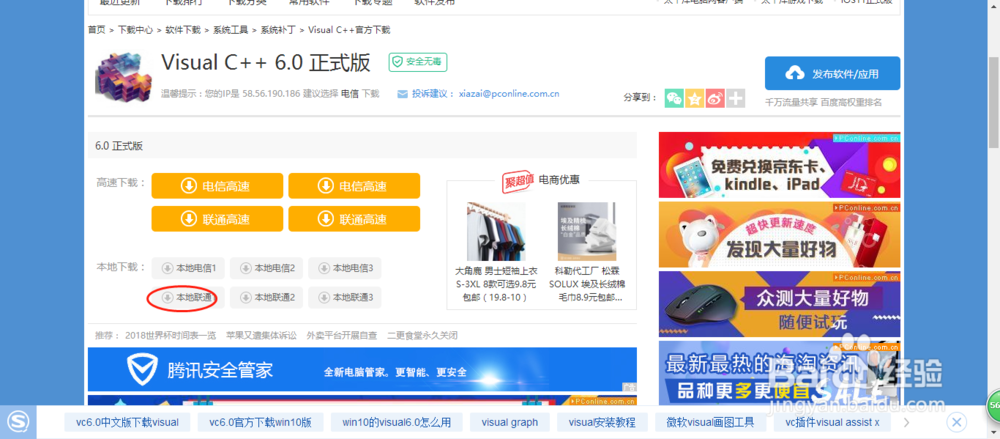This screenshot has width=1000, height=439.
Task: Click the Sogou icon in bottom bar
Action: (18, 422)
